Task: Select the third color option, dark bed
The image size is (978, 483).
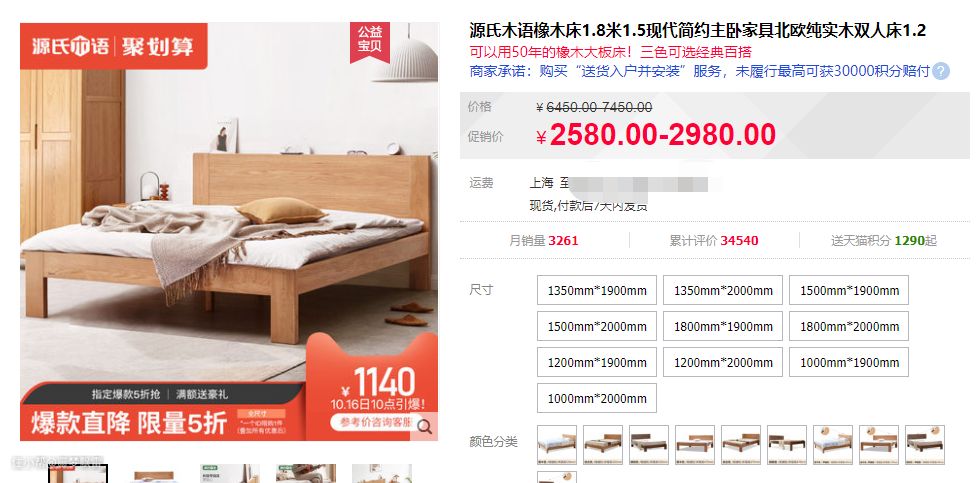Action: 649,445
